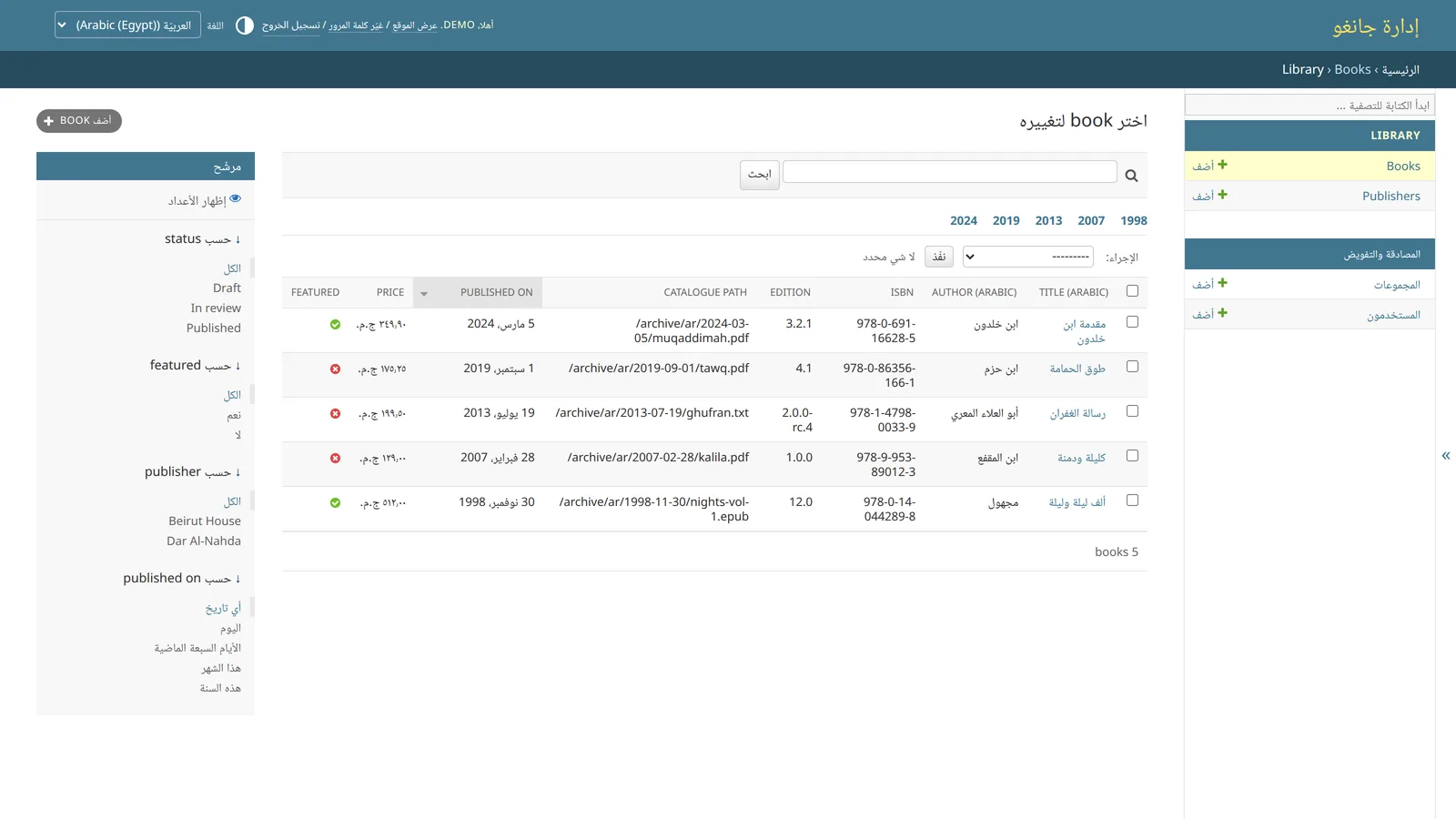Click the plus icon beside المجموعات
Viewport: 1456px width, 819px height.
point(1223,283)
